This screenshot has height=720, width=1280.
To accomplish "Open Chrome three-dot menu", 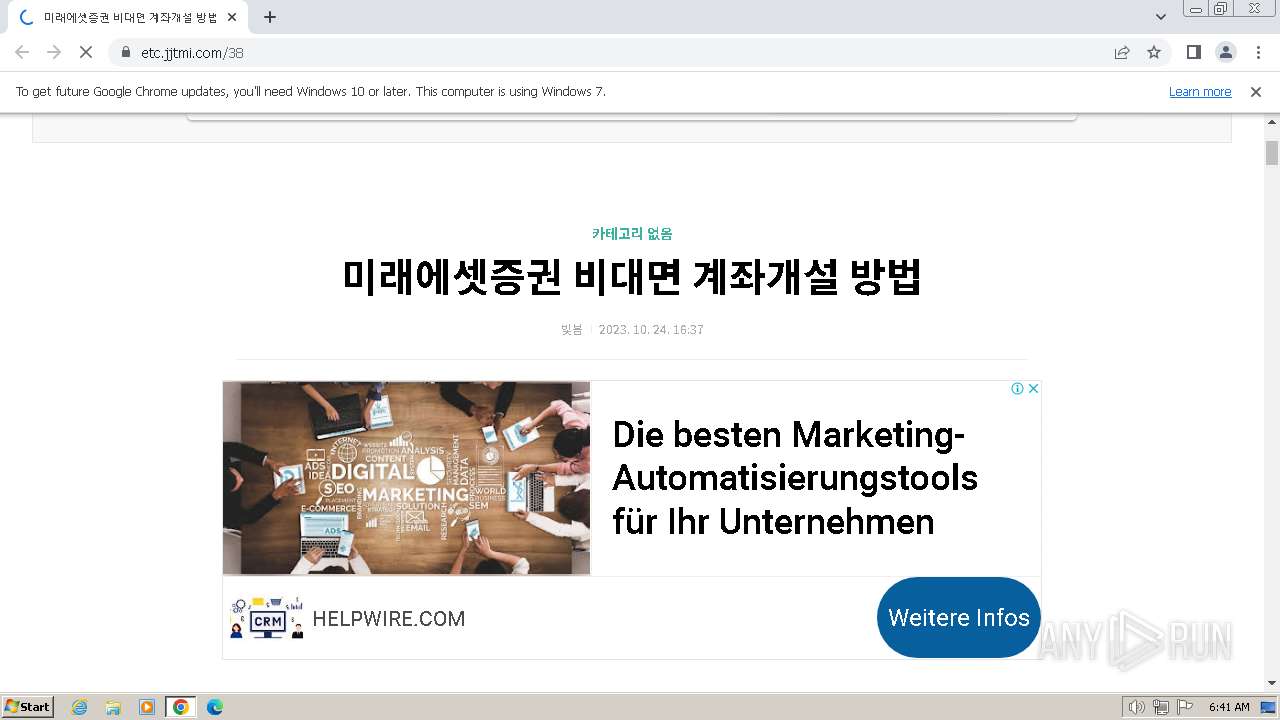I will pyautogui.click(x=1258, y=52).
